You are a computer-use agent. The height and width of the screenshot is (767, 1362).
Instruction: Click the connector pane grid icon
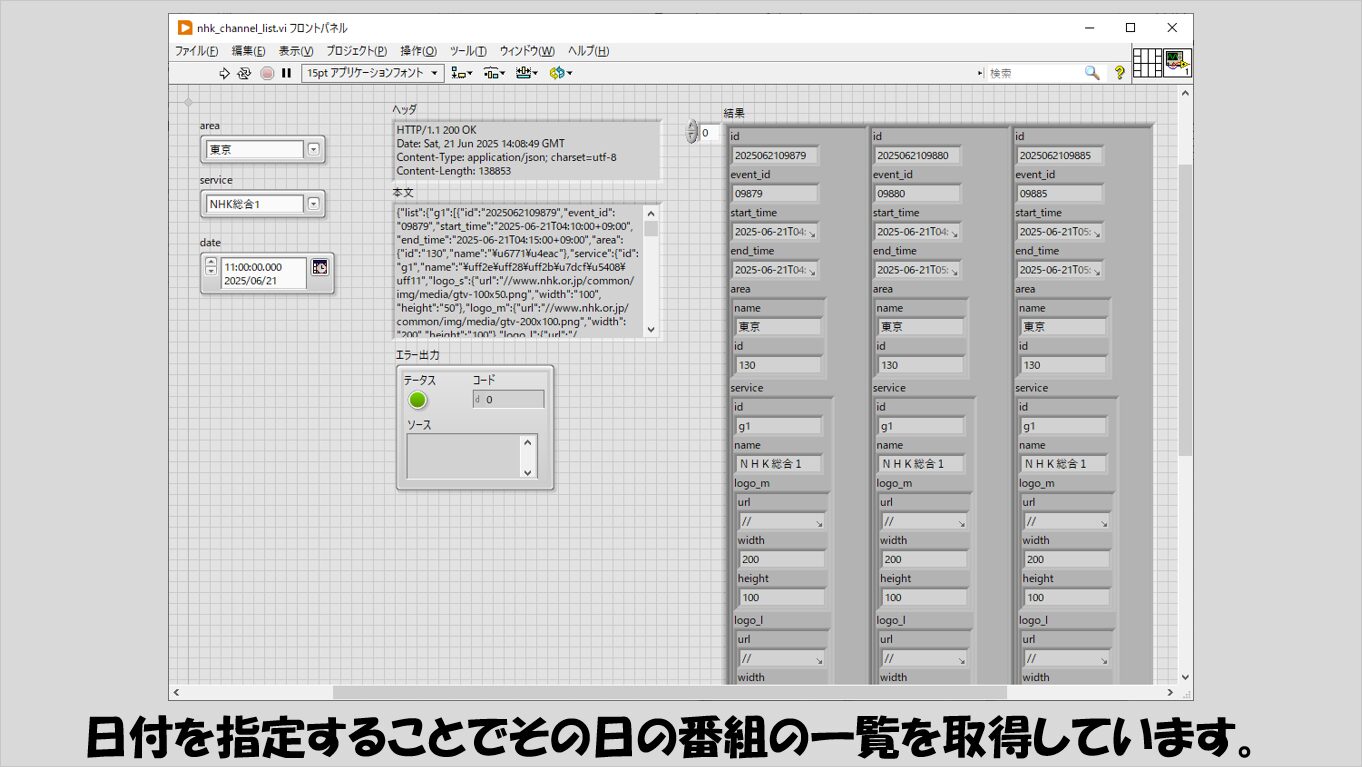[x=1147, y=63]
